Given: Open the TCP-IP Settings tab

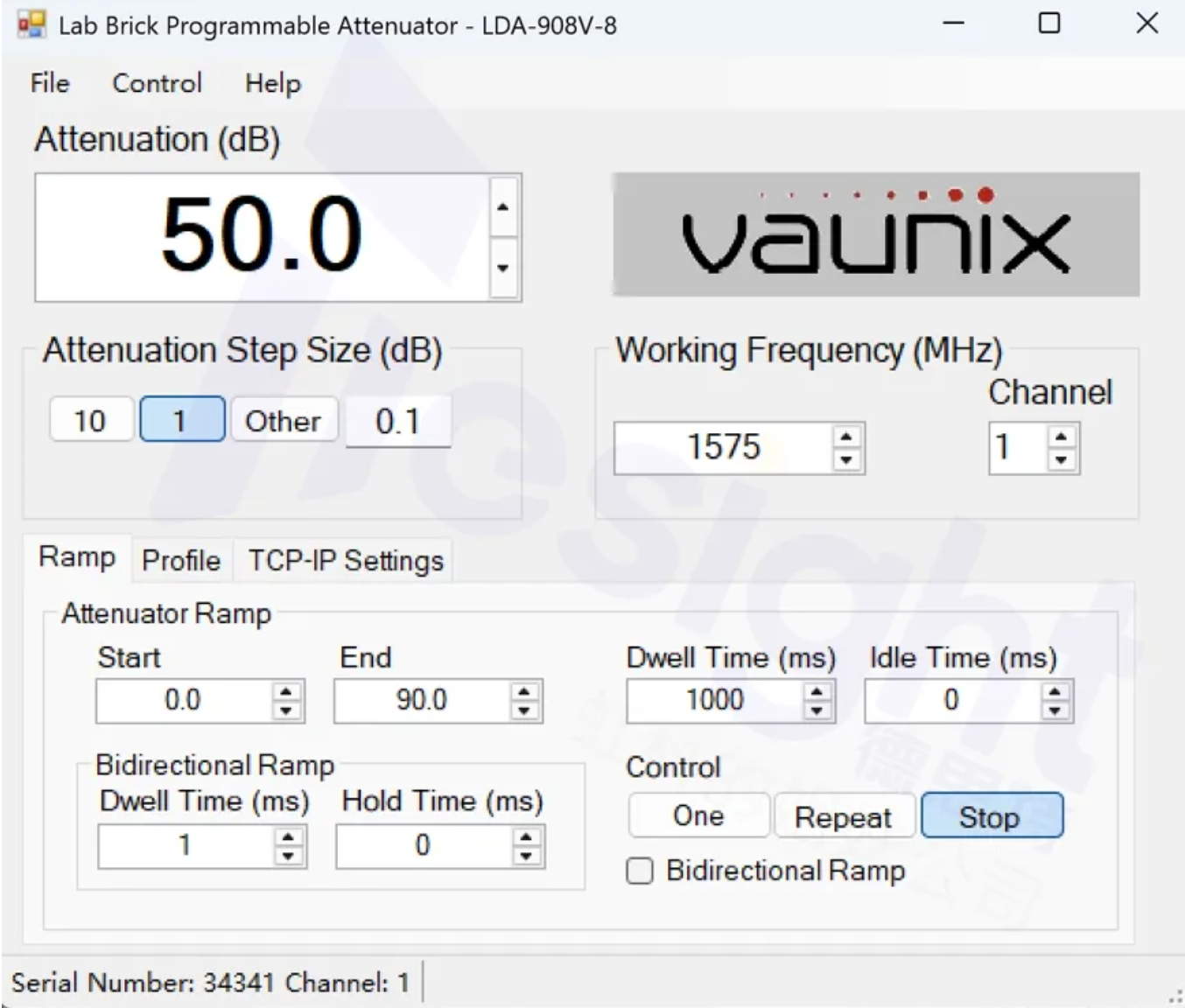Looking at the screenshot, I should point(346,560).
